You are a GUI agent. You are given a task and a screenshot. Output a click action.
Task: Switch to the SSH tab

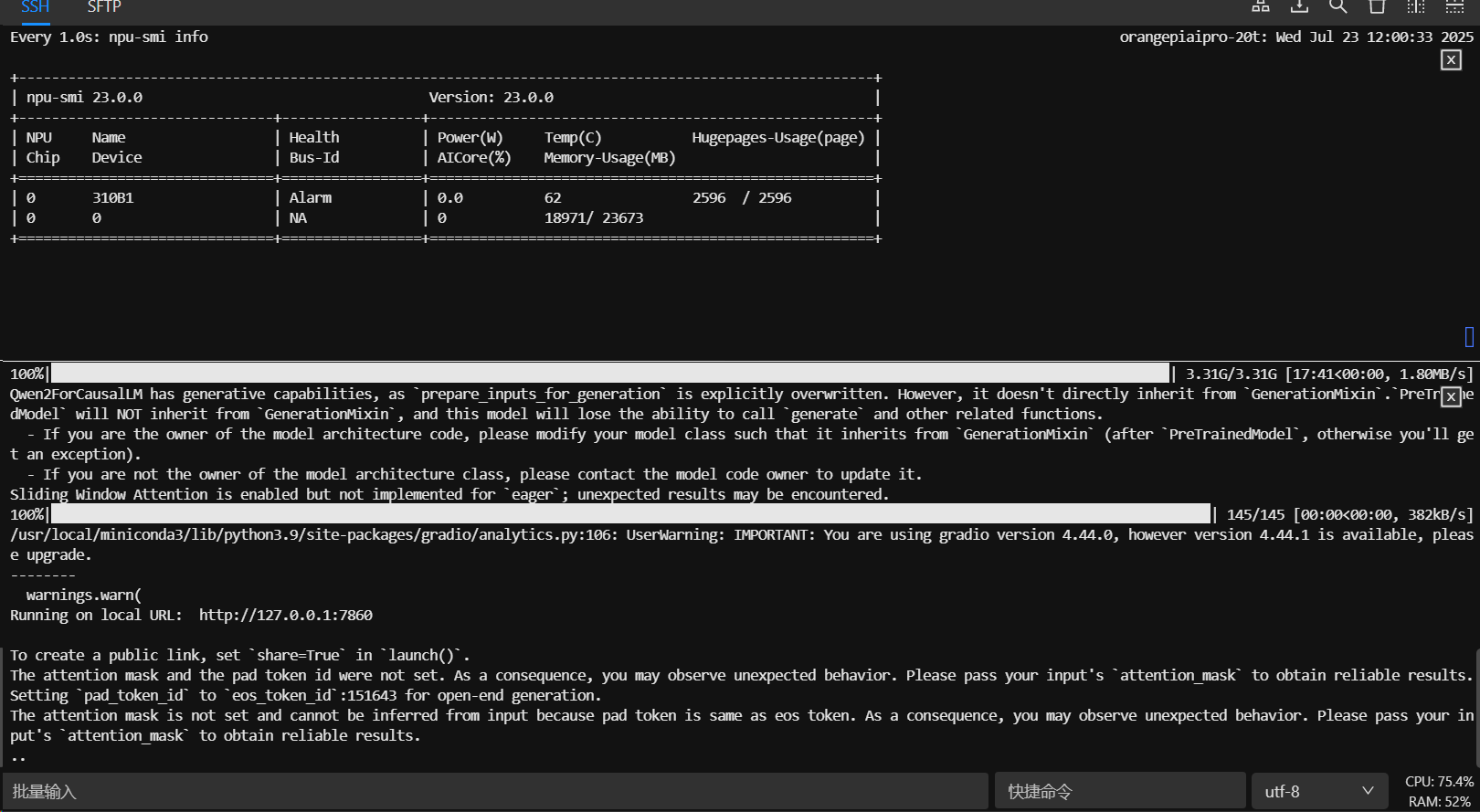tap(35, 7)
